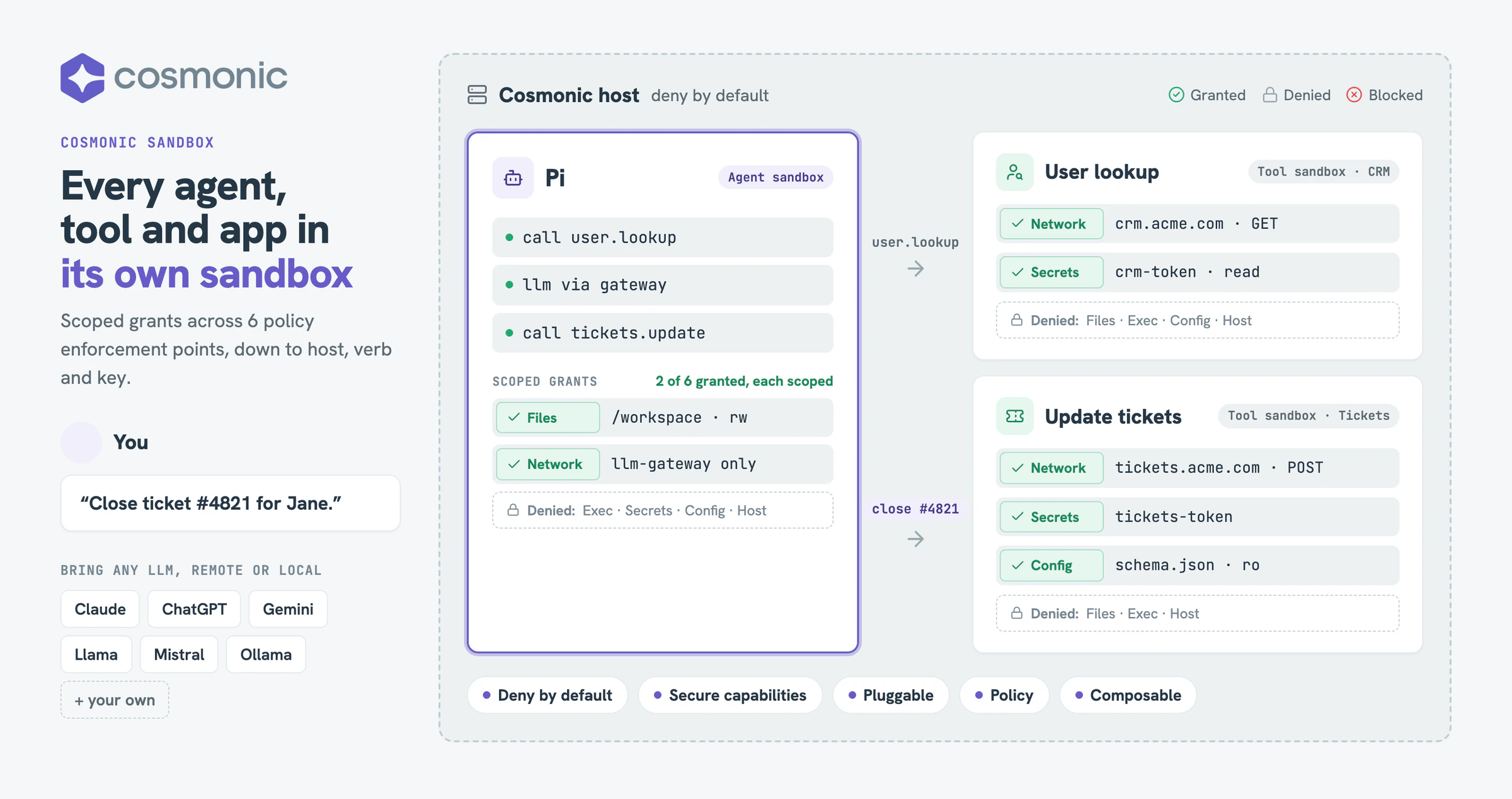Click the + your own chip
Viewport: 1512px width, 799px height.
(115, 700)
